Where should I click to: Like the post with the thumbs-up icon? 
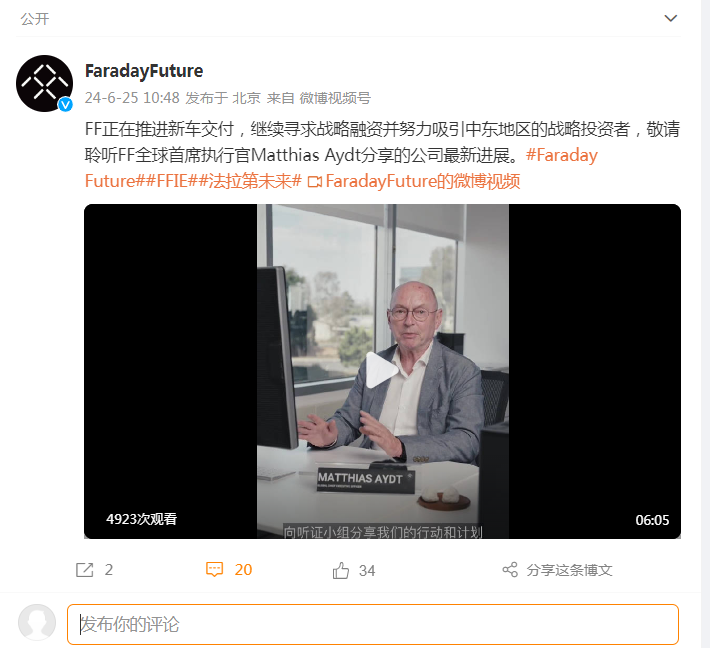click(341, 570)
